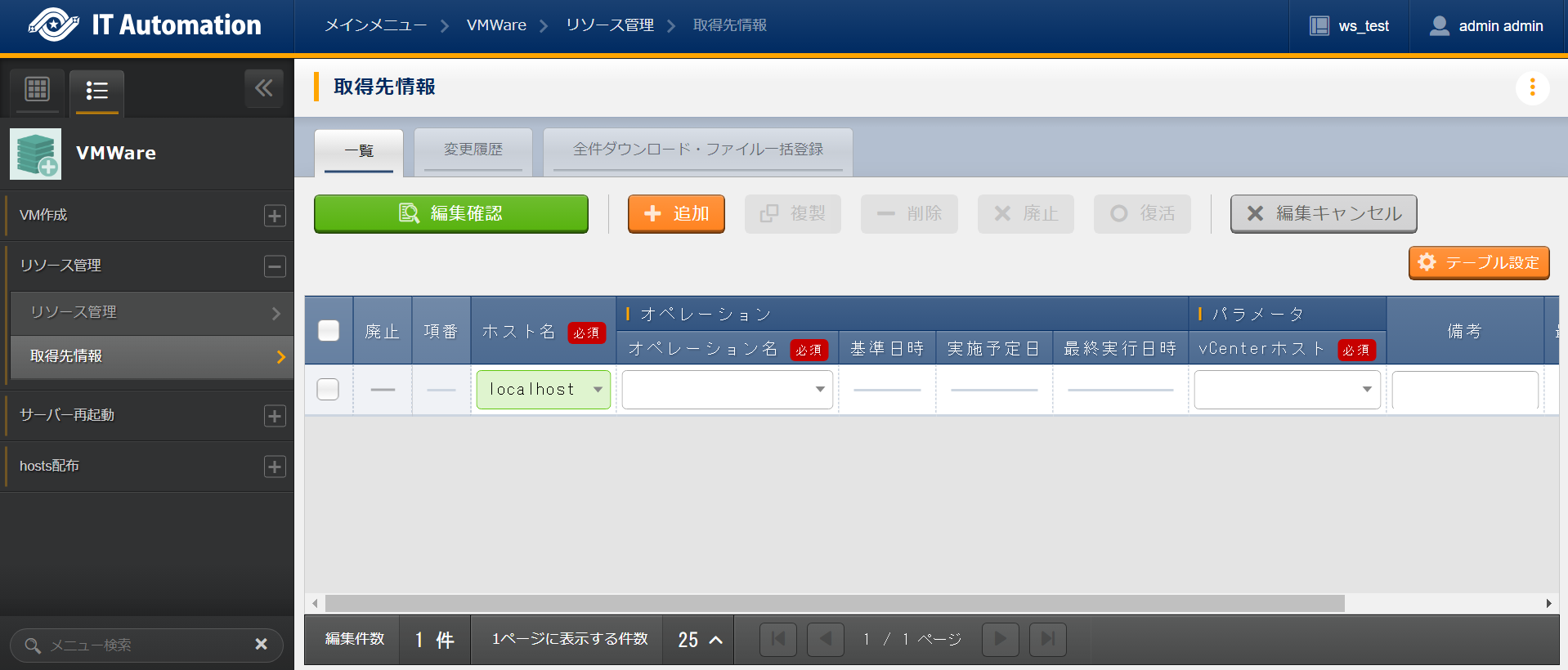Switch sidebar to grid menu view
This screenshot has width=1568, height=670.
click(38, 89)
